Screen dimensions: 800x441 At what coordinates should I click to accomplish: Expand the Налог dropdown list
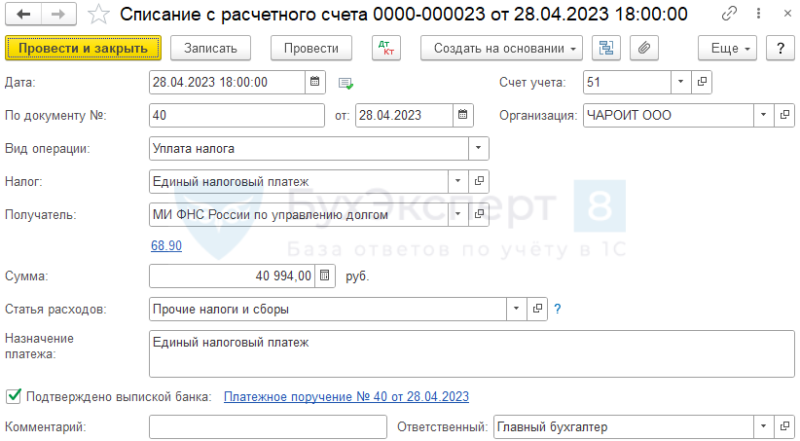tap(458, 181)
